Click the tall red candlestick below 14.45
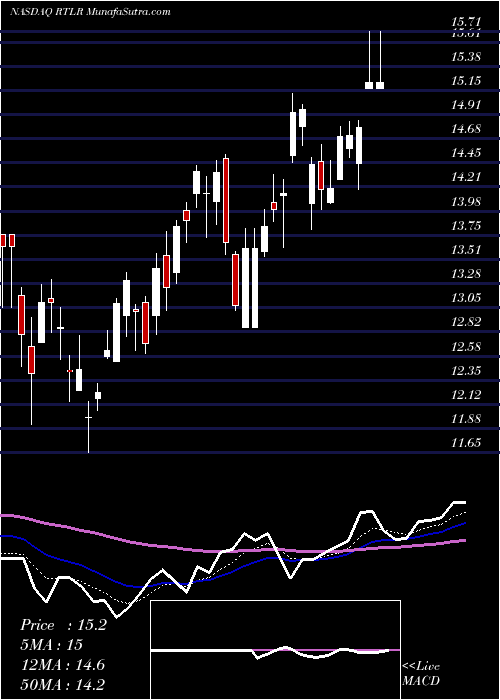Viewport: 500px width, 700px height. point(226,204)
